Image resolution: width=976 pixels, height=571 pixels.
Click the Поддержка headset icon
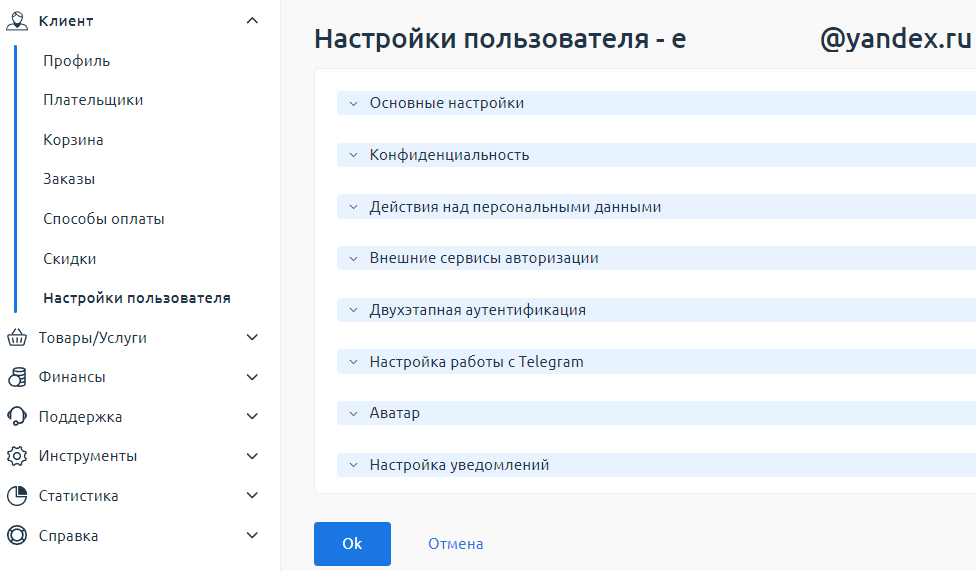tap(17, 417)
